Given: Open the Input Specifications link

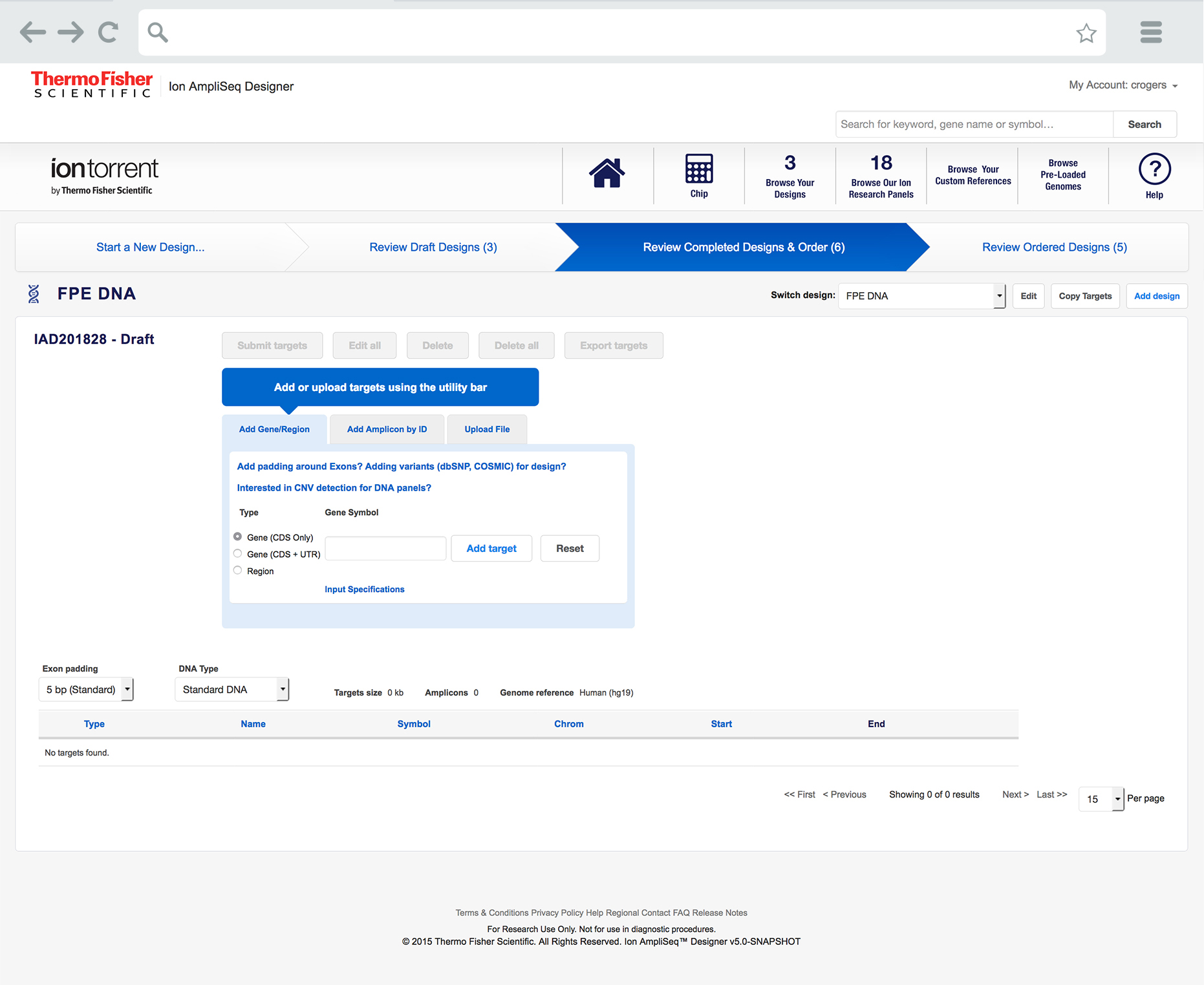Looking at the screenshot, I should click(365, 589).
